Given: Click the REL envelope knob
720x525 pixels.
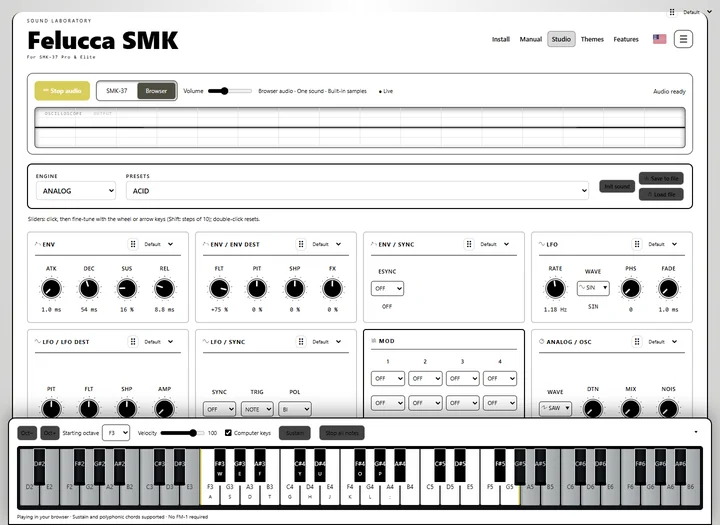Looking at the screenshot, I should pyautogui.click(x=164, y=288).
